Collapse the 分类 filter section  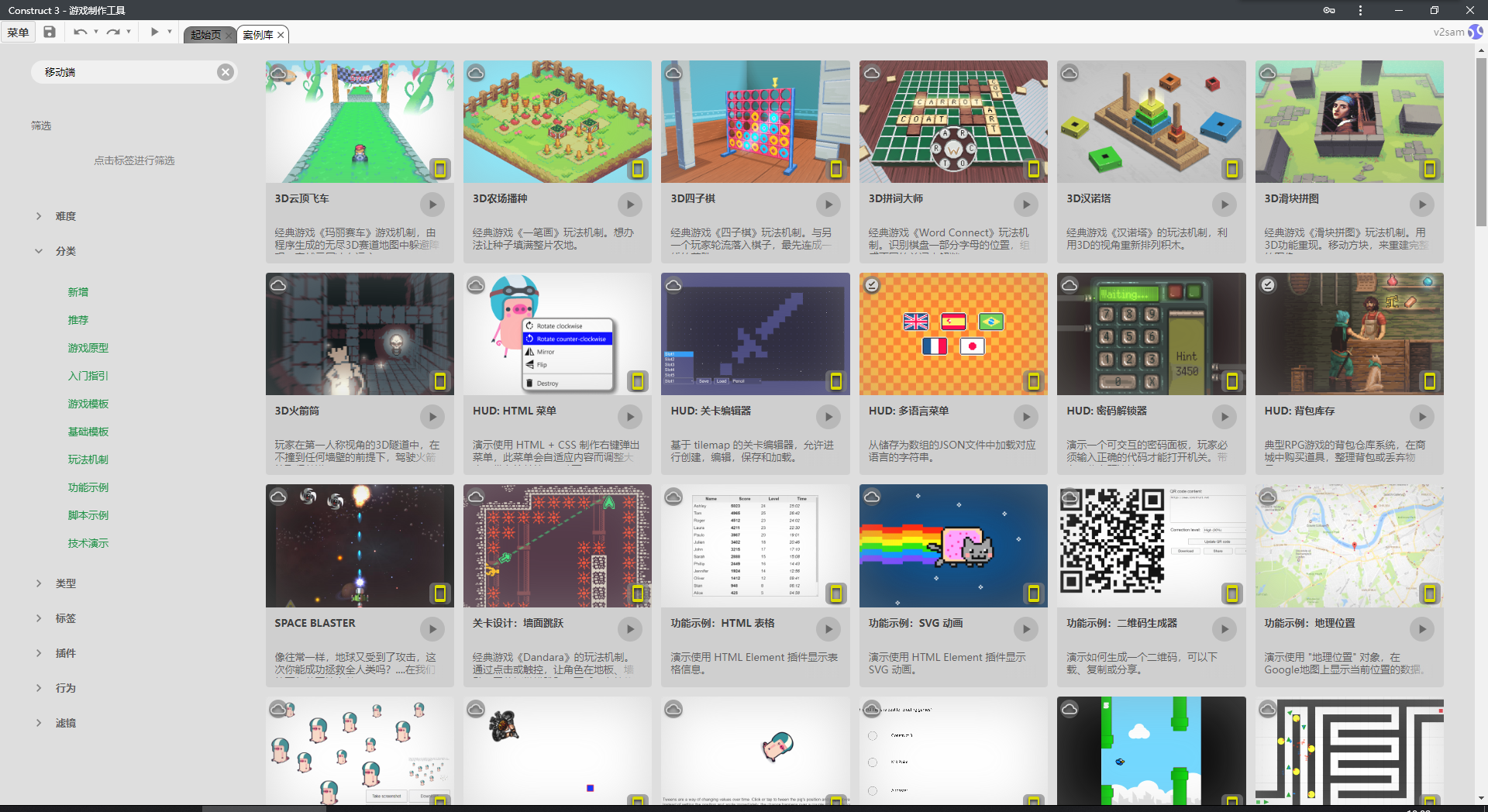[39, 251]
